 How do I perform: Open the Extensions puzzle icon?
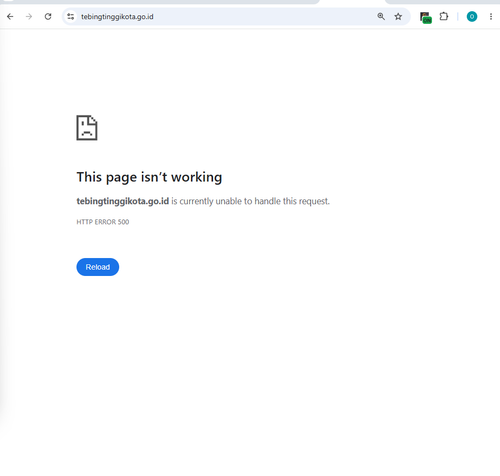444,16
